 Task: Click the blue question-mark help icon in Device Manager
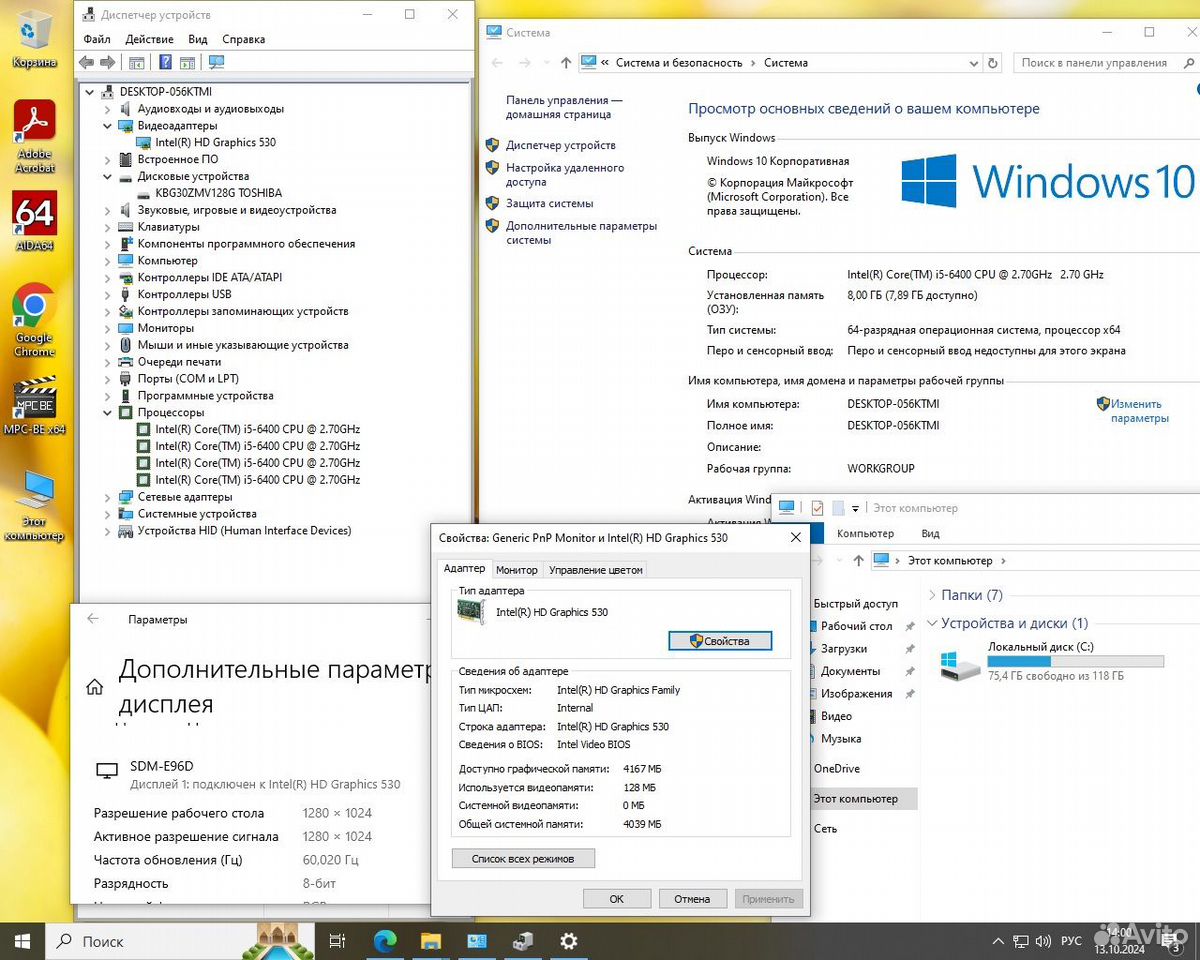tap(165, 62)
